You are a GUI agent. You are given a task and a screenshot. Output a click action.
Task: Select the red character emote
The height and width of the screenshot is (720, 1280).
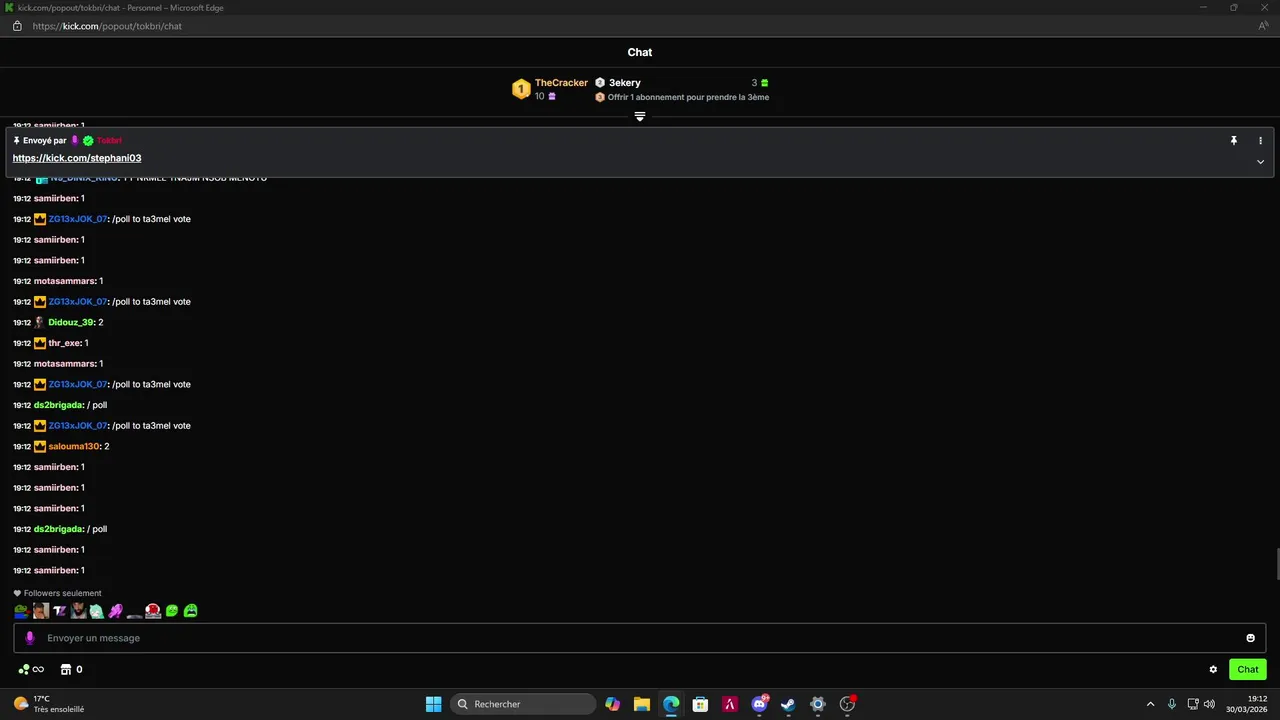point(153,610)
